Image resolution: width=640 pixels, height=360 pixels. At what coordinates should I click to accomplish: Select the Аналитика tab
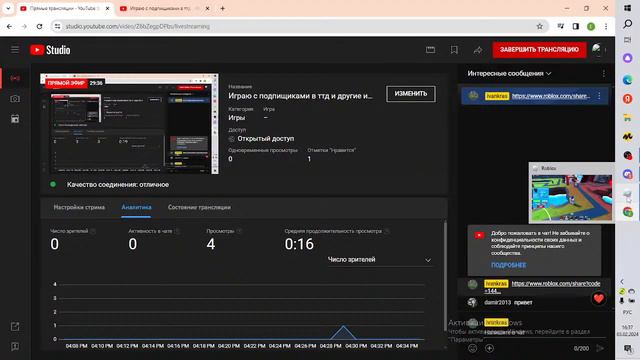point(136,207)
